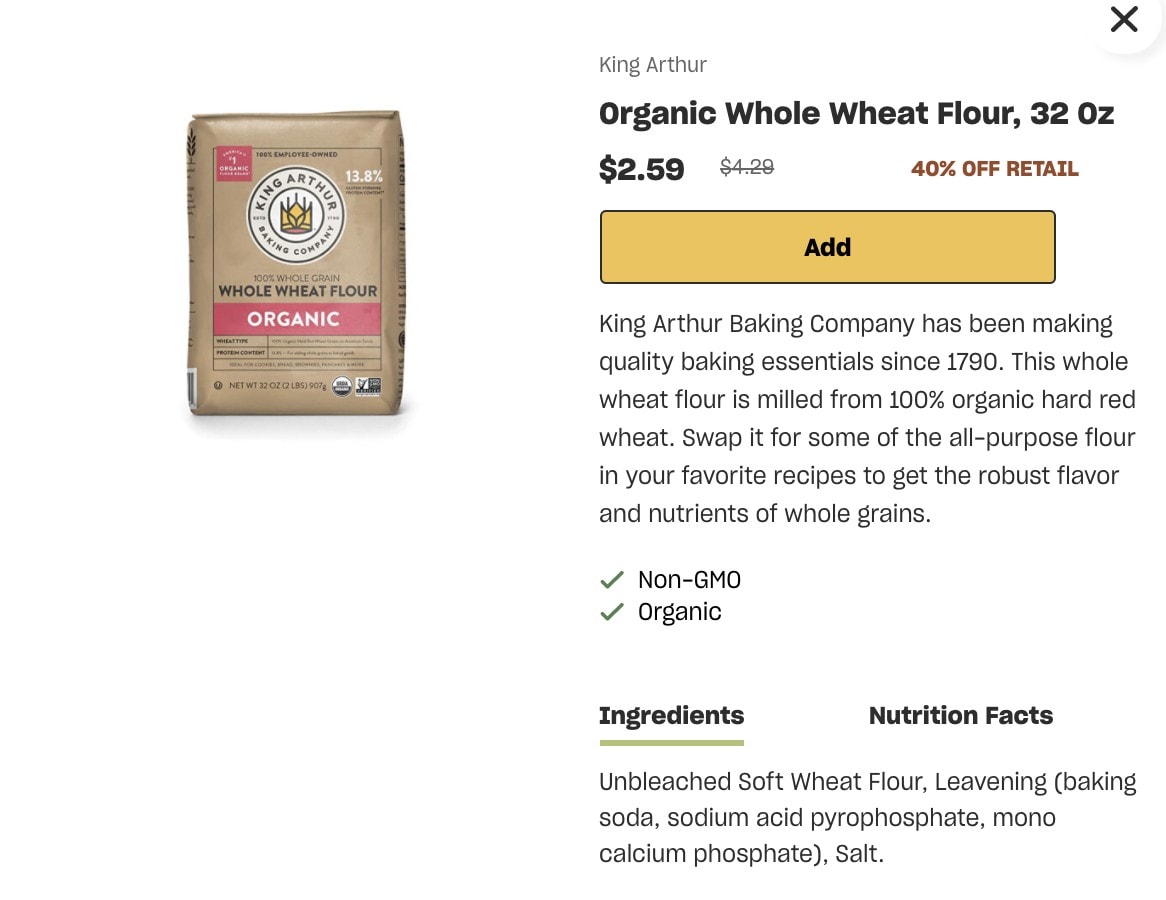Click the $2.59 sale price
Viewport: 1166px width, 900px height.
(x=641, y=169)
